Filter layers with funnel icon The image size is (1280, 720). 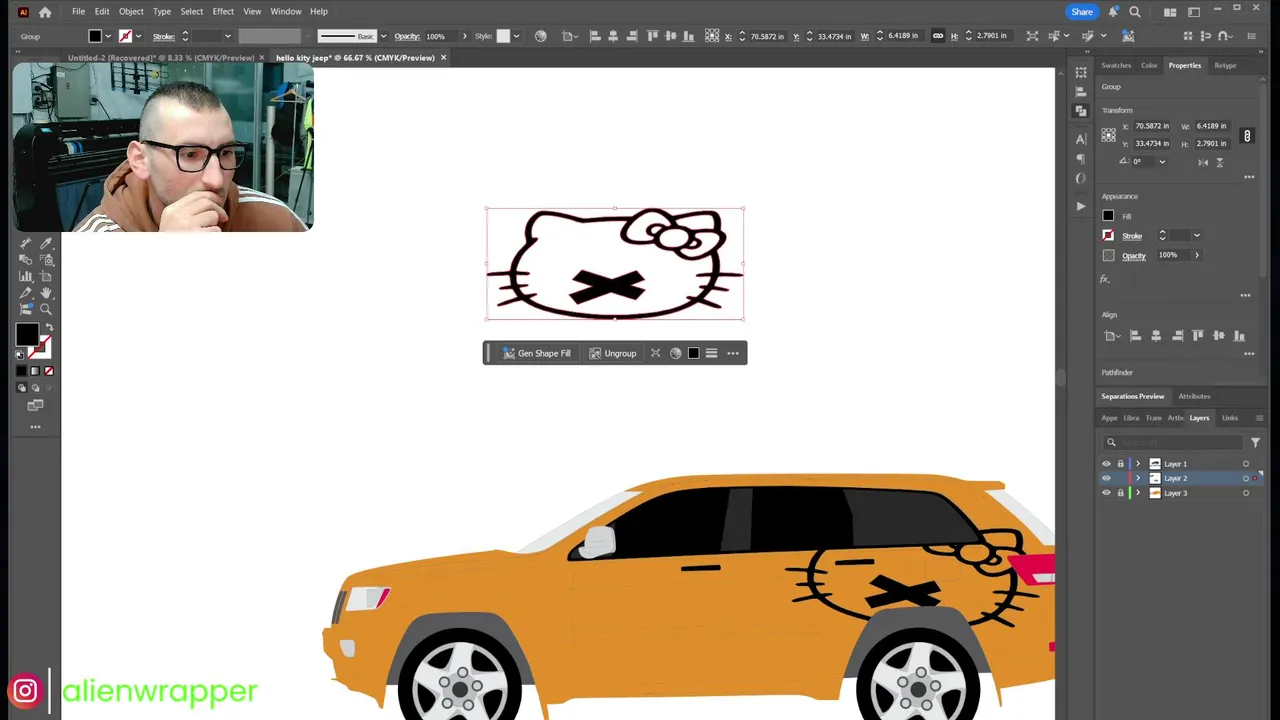[x=1255, y=442]
